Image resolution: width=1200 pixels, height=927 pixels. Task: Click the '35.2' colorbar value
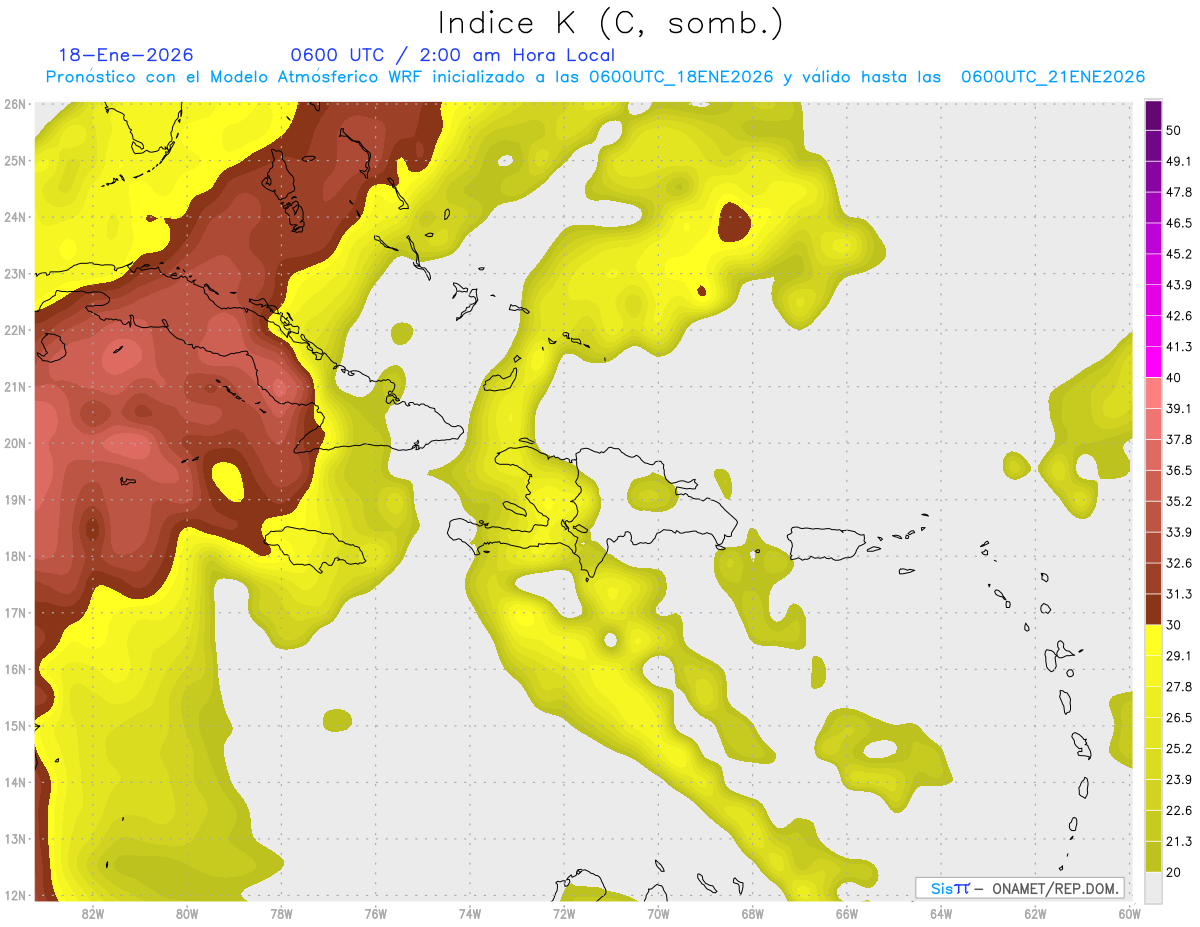click(1179, 501)
